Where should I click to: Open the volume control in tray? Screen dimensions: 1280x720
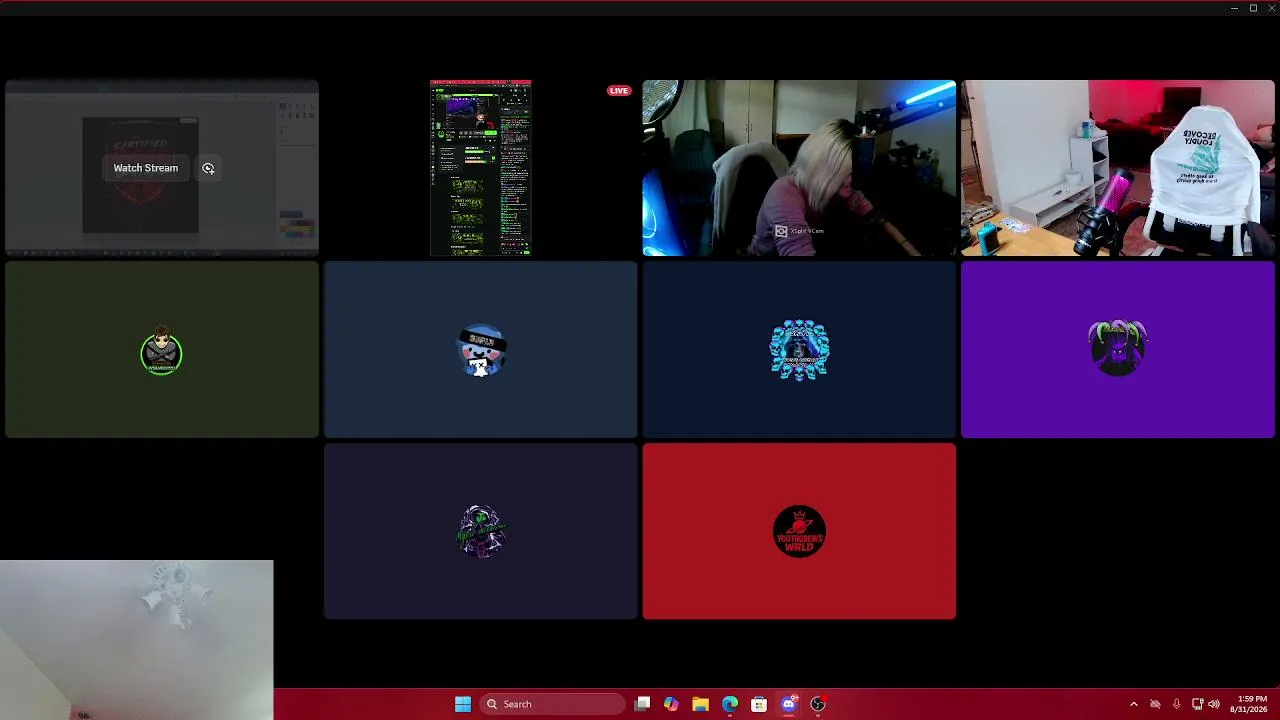tap(1214, 704)
